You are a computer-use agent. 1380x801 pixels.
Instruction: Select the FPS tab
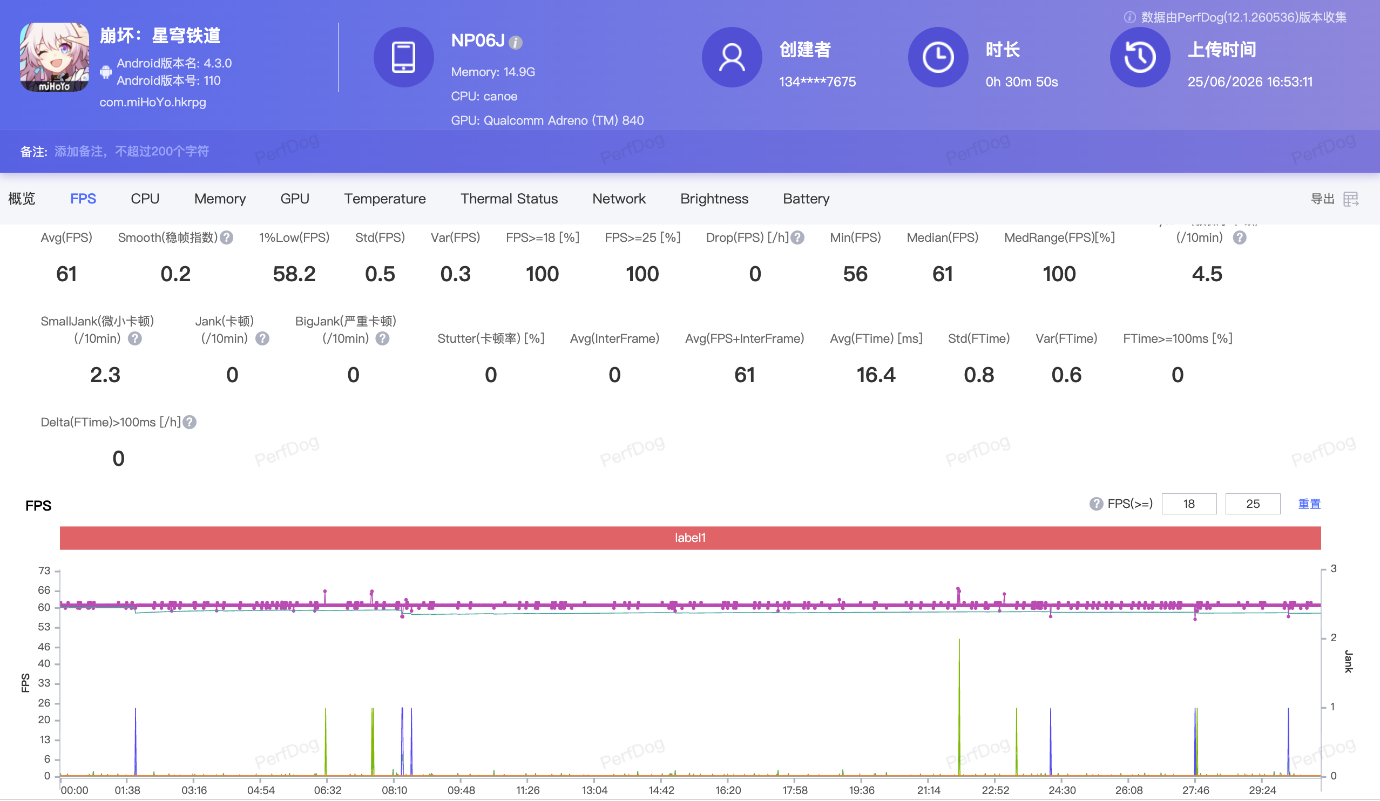[83, 199]
